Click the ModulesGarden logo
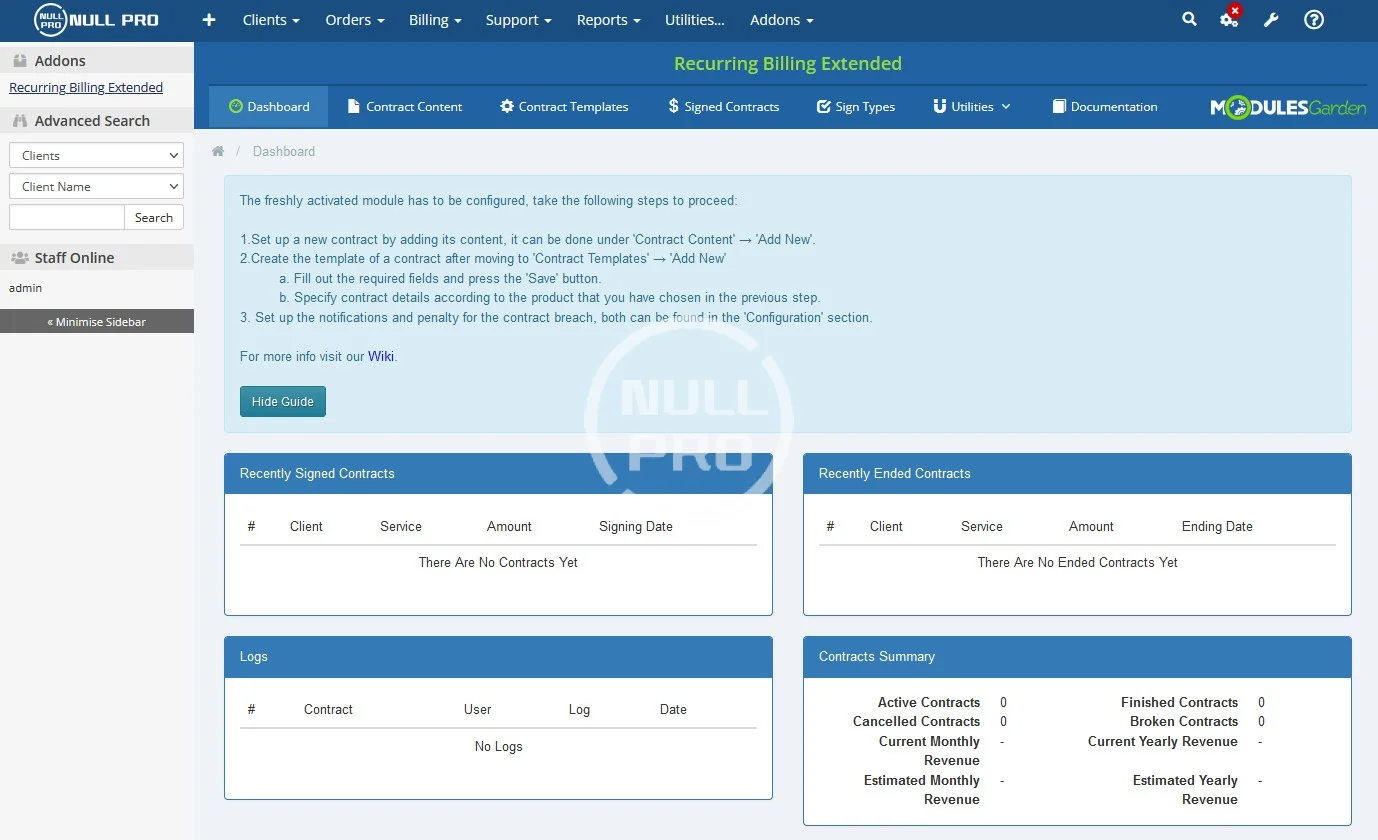The image size is (1378, 840). pyautogui.click(x=1287, y=107)
